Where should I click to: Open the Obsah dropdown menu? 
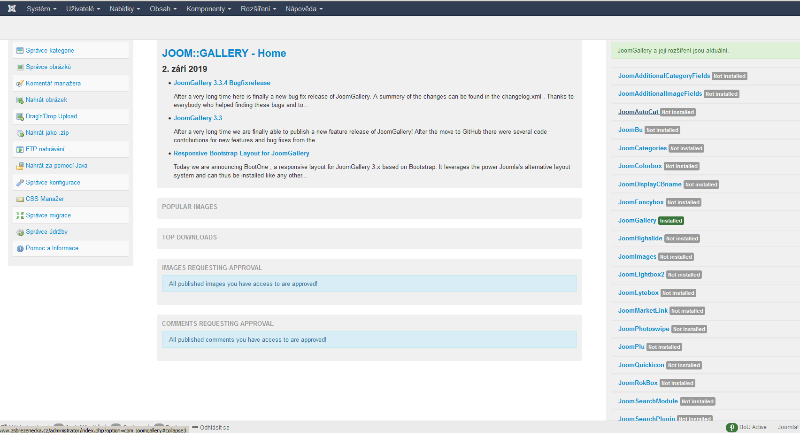click(x=163, y=9)
